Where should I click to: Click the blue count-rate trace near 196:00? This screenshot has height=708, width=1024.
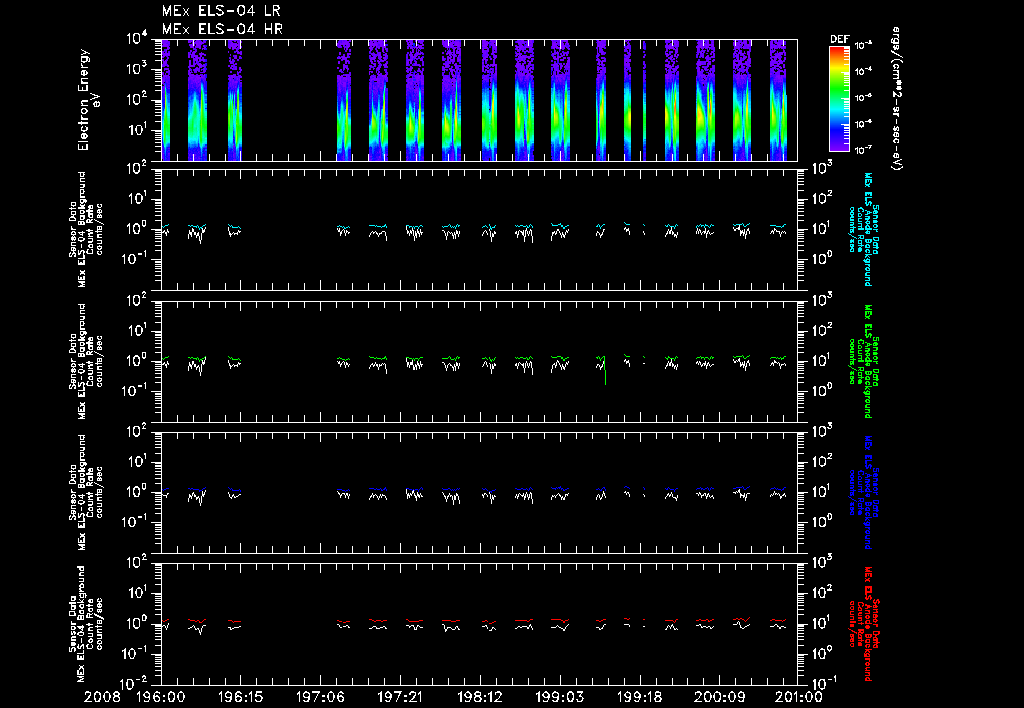pyautogui.click(x=165, y=489)
